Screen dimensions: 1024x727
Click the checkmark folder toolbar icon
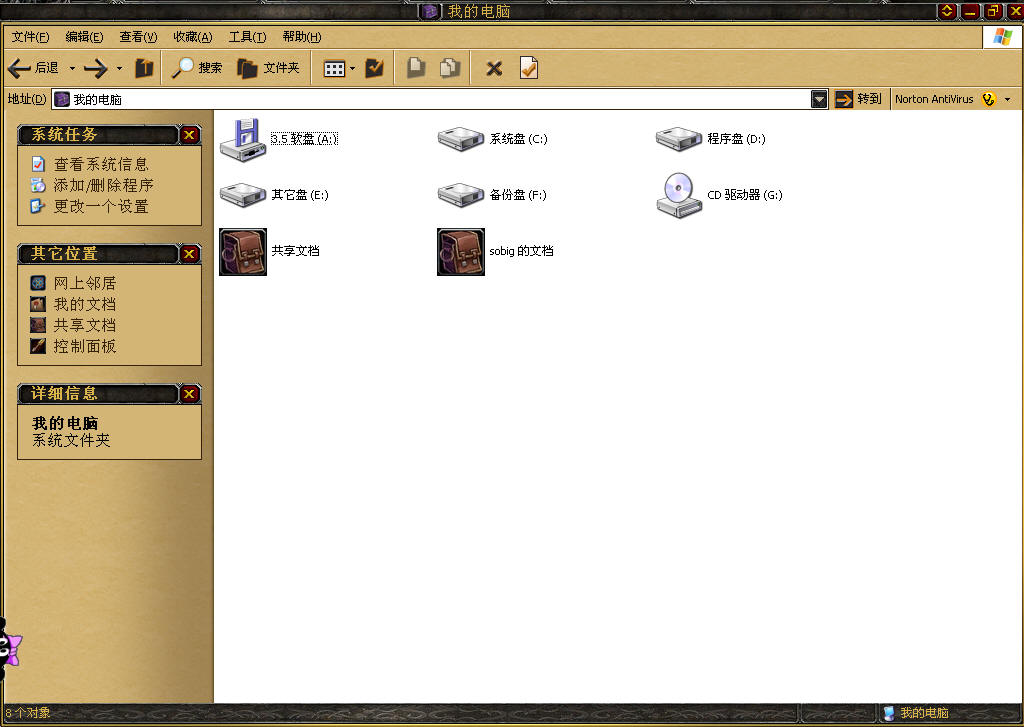375,68
